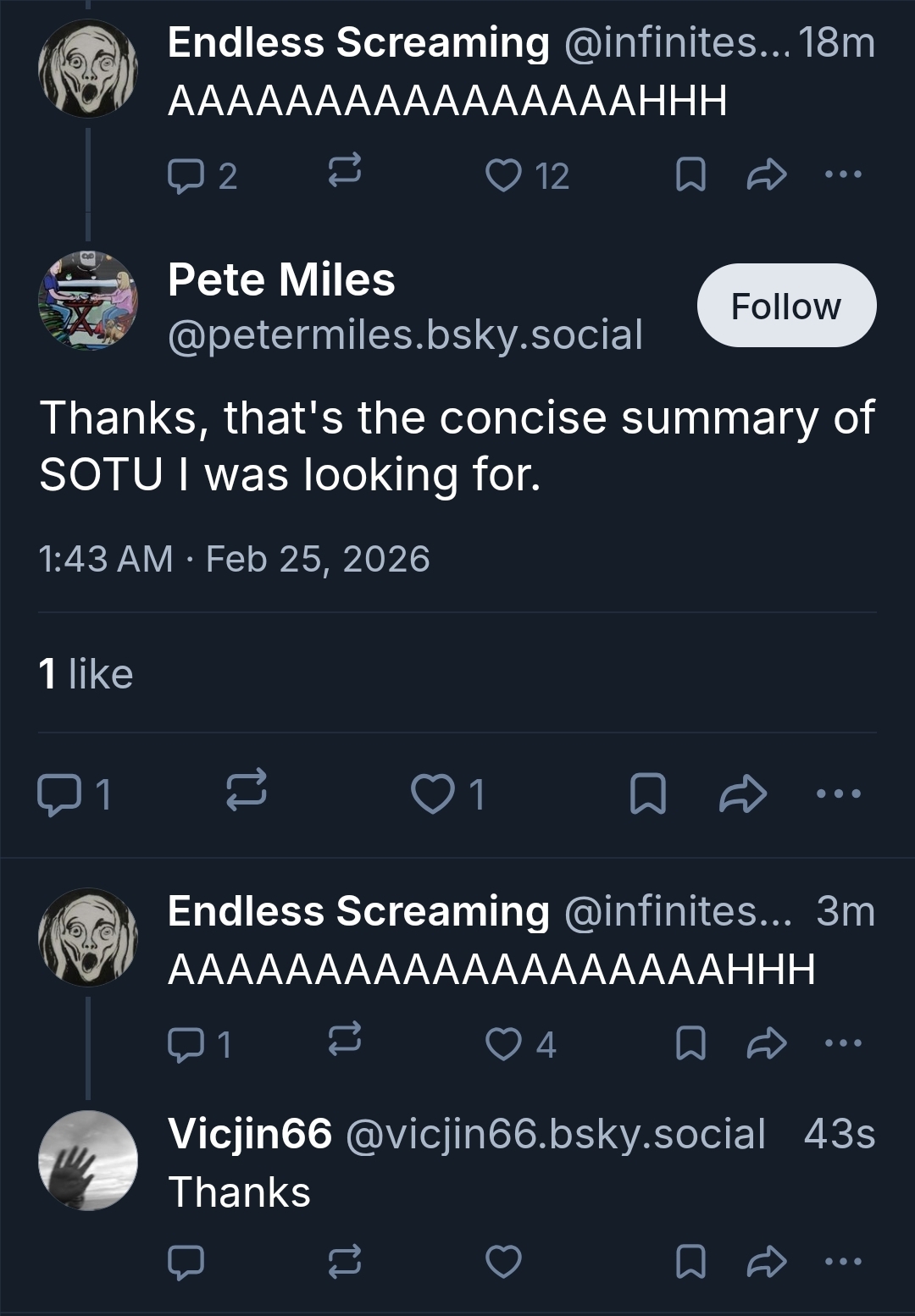Open more options on Vicjin66's reply
The image size is (915, 1316).
pos(843,1262)
